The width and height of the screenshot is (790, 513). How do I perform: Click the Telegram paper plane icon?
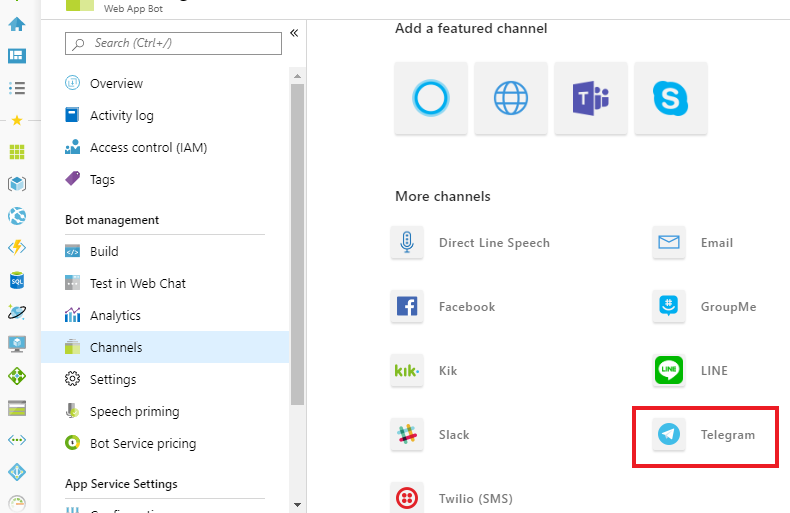[669, 434]
